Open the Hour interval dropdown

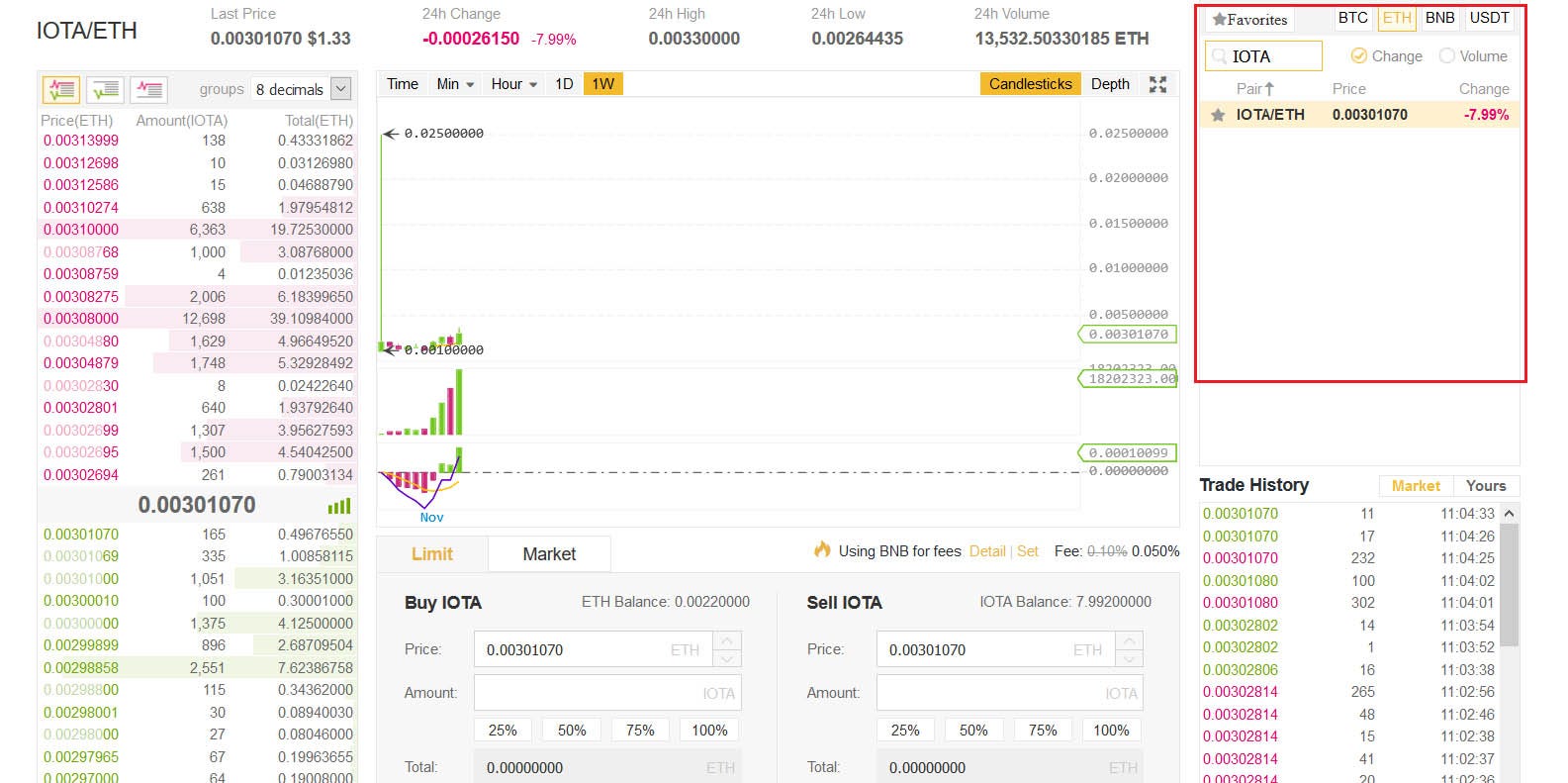click(x=513, y=84)
